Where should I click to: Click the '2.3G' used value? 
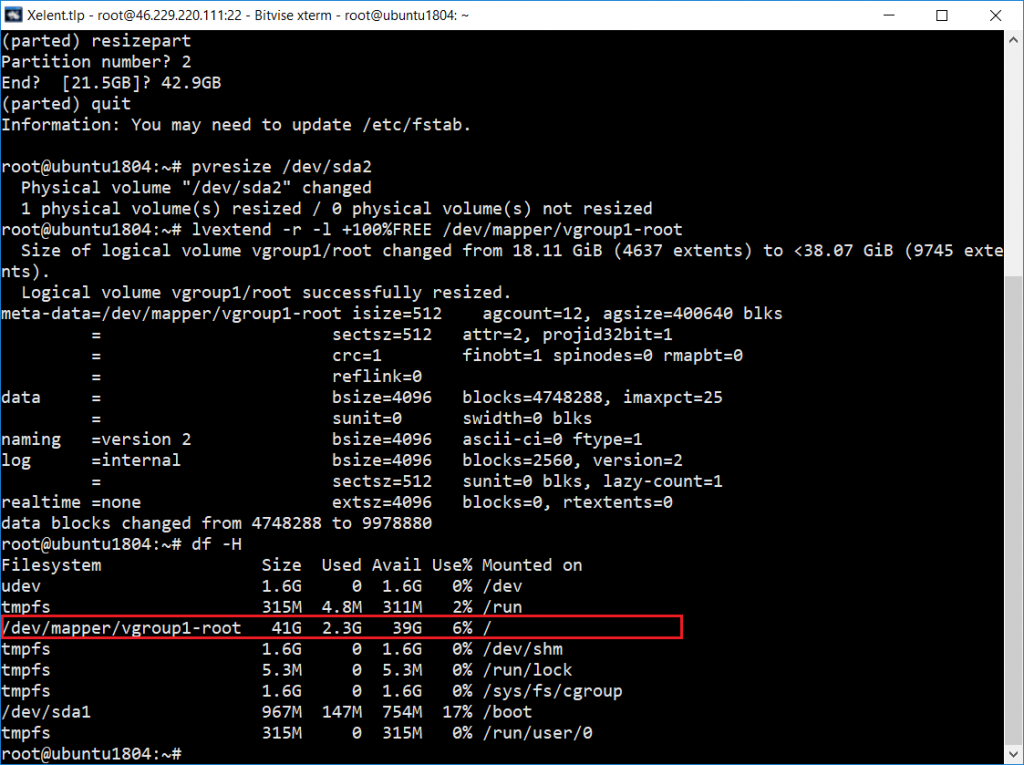[x=342, y=628]
